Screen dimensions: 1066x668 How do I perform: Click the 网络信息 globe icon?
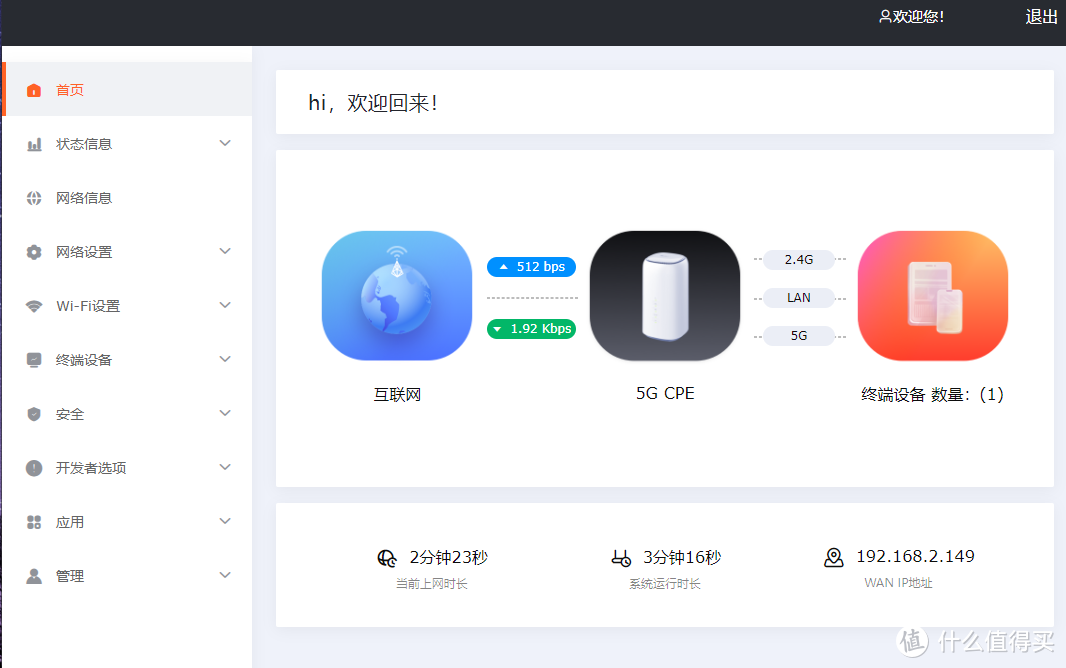pos(34,197)
